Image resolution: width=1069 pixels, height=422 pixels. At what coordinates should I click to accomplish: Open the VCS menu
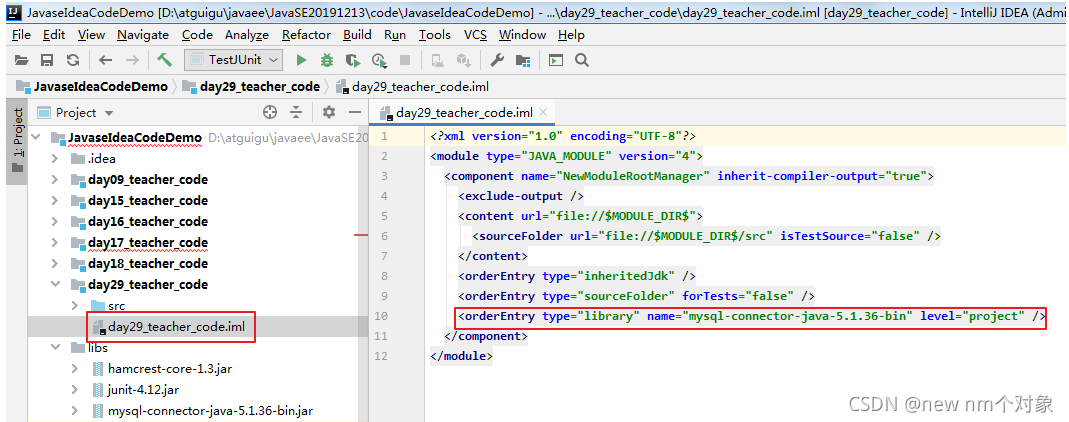pos(475,35)
